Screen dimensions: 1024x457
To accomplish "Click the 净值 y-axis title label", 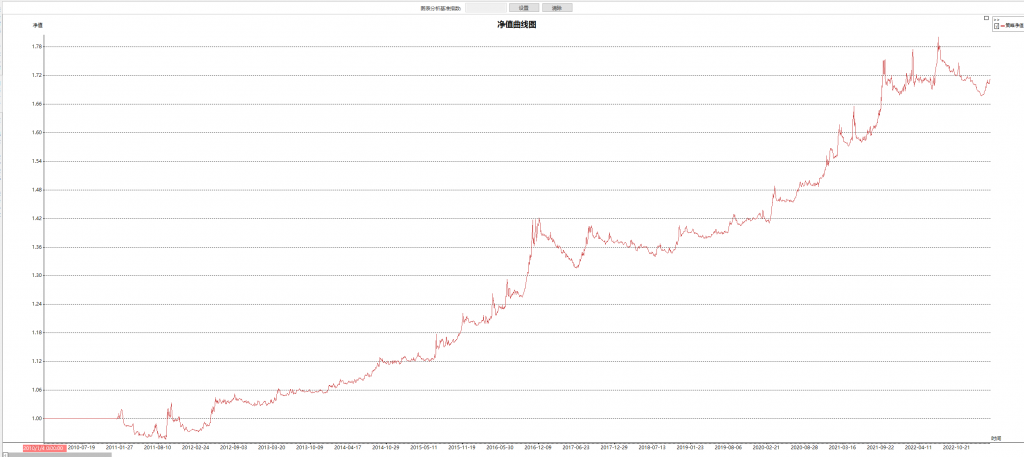I will (38, 24).
